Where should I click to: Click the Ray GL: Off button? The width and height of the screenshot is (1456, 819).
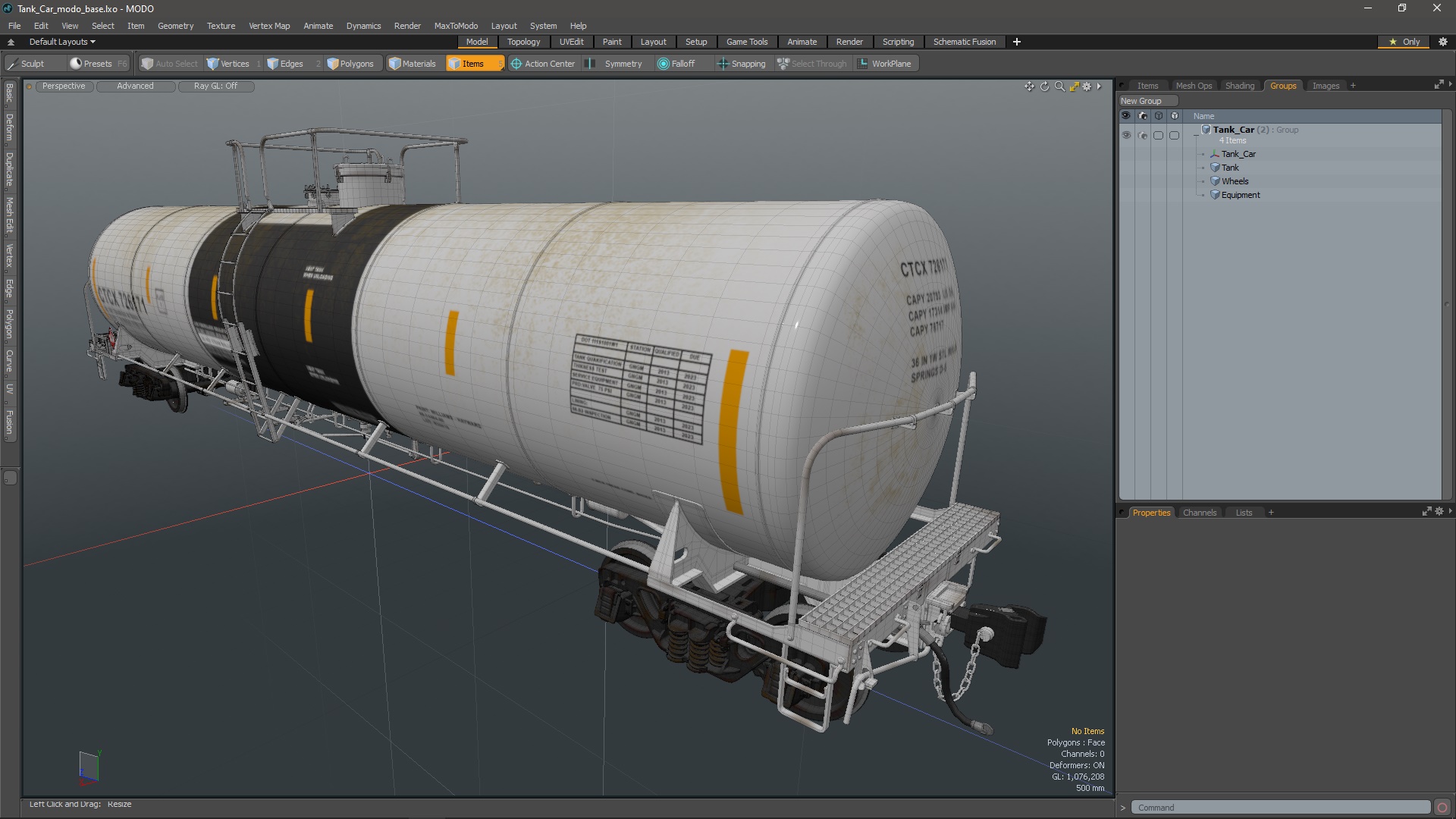coord(215,86)
